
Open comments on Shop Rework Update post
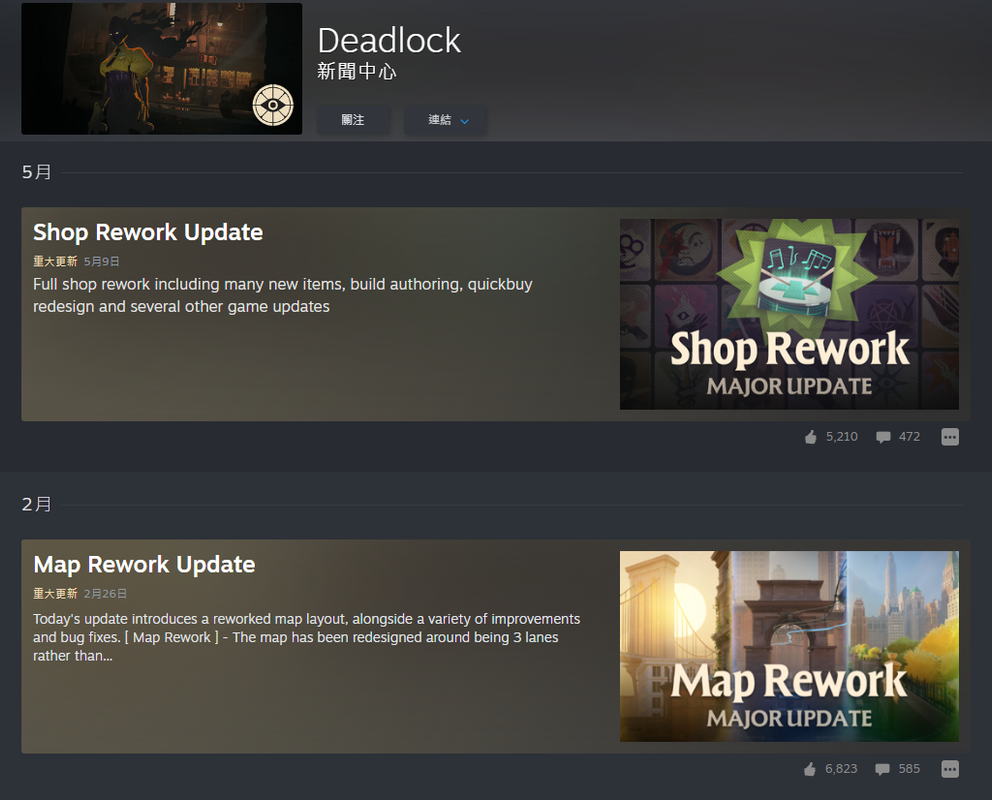883,437
